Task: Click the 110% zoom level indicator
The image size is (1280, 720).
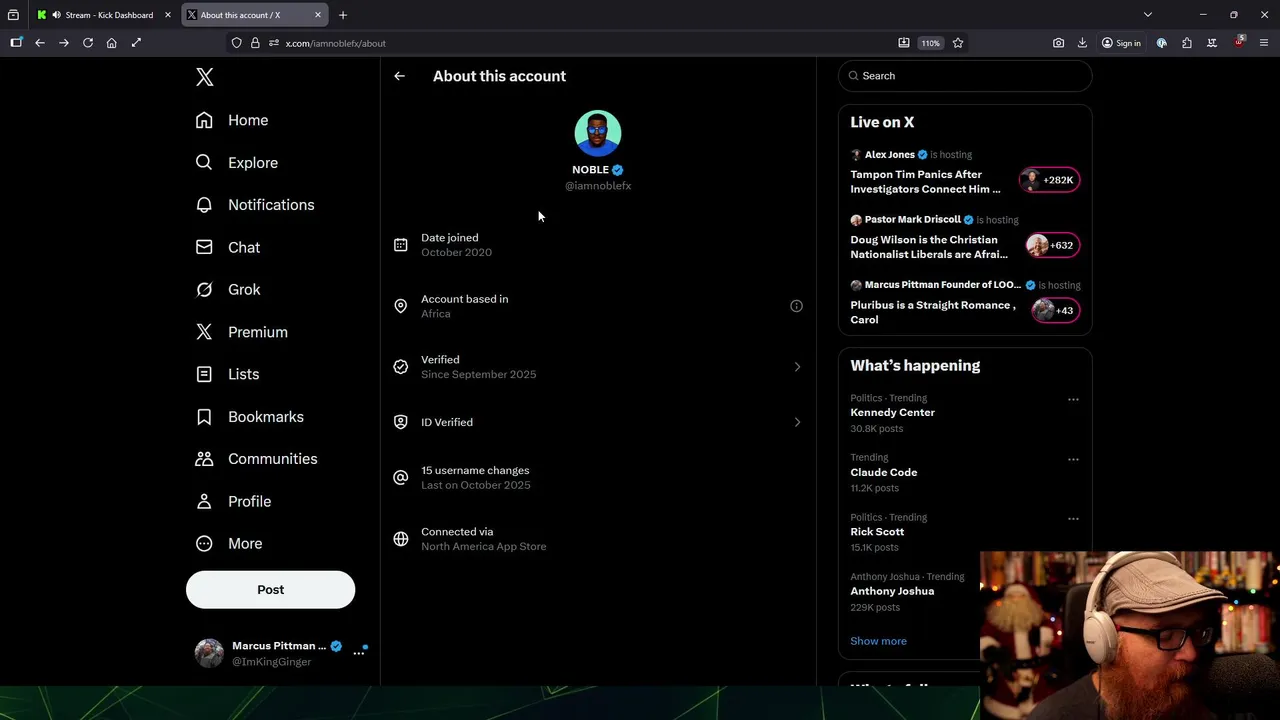Action: click(931, 43)
